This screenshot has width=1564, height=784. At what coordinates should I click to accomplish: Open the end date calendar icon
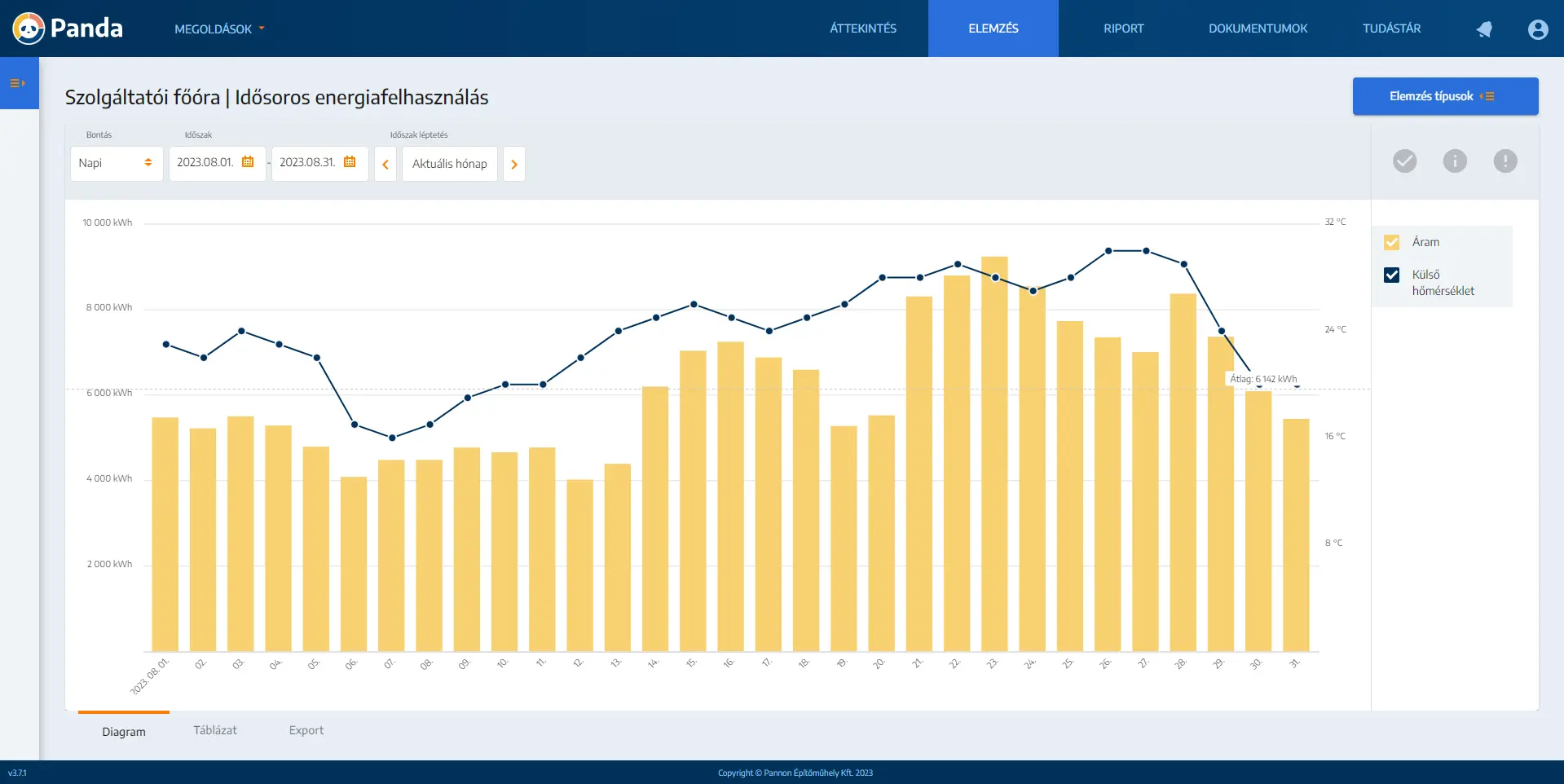(x=350, y=162)
